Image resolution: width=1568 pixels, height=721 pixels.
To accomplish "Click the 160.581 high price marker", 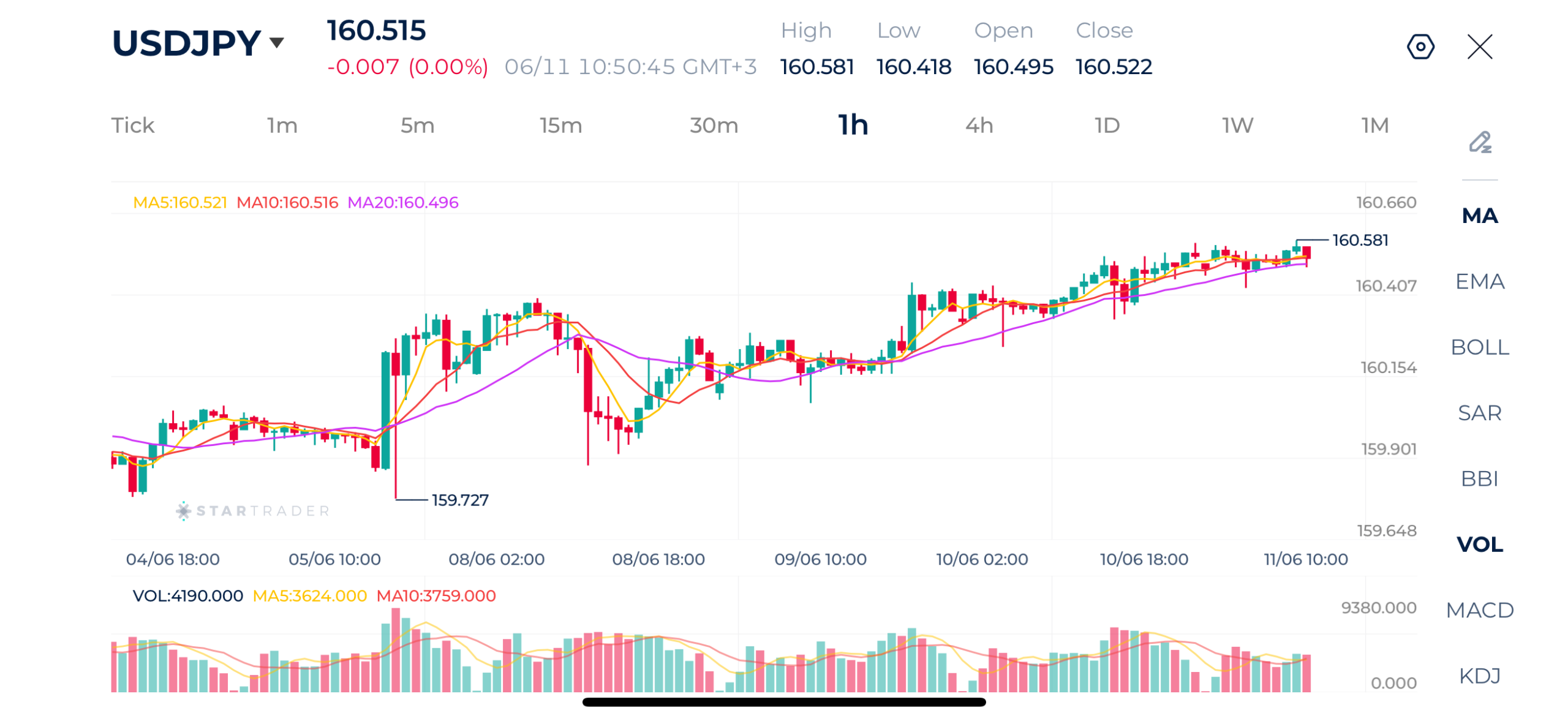I will point(1360,240).
